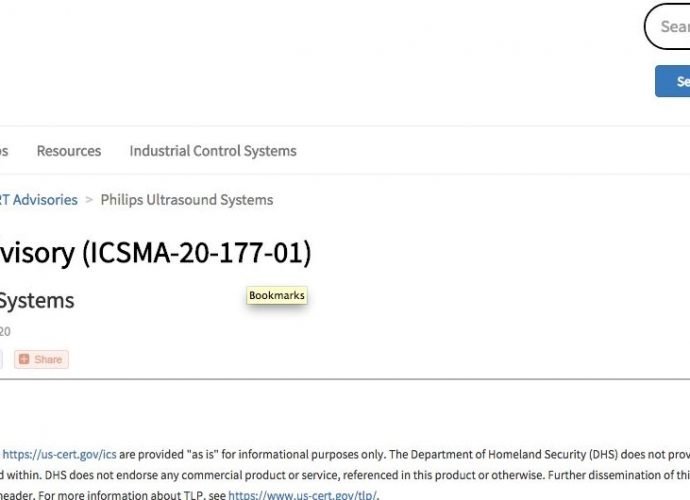This screenshot has width=690, height=500.
Task: Click the ICSMA-20-177-01 advisory heading
Action: 155,253
